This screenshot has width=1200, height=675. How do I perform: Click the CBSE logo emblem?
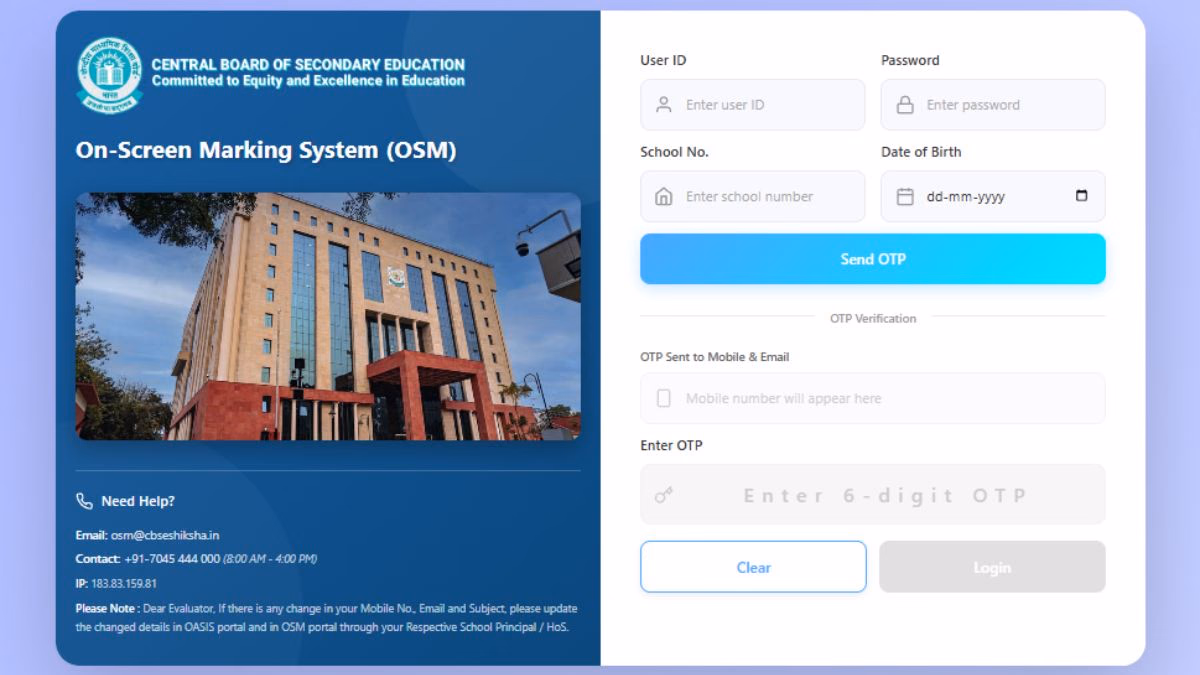point(109,75)
